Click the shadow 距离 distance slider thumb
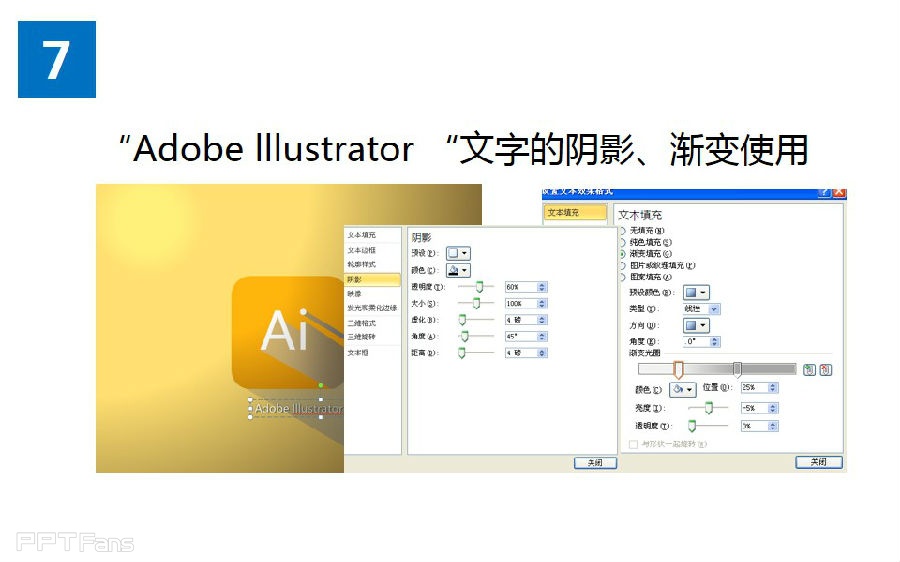This screenshot has height=562, width=900. [461, 353]
